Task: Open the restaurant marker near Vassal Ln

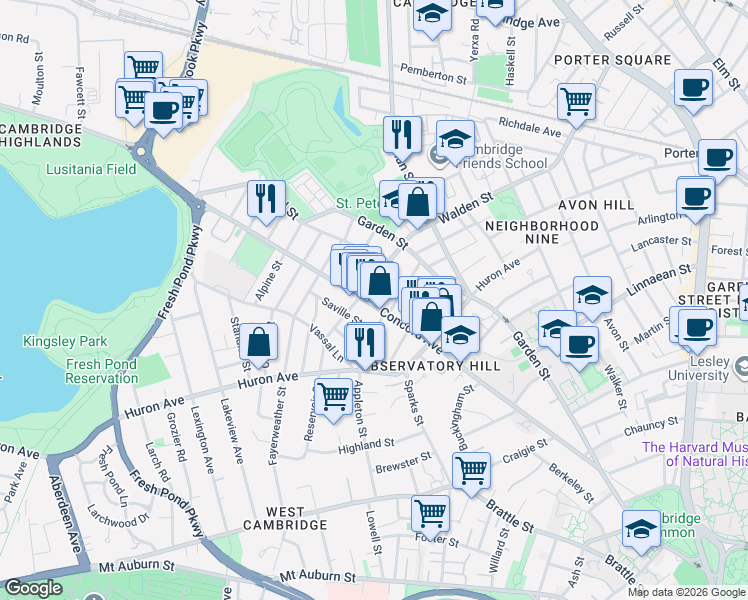Action: click(x=365, y=344)
